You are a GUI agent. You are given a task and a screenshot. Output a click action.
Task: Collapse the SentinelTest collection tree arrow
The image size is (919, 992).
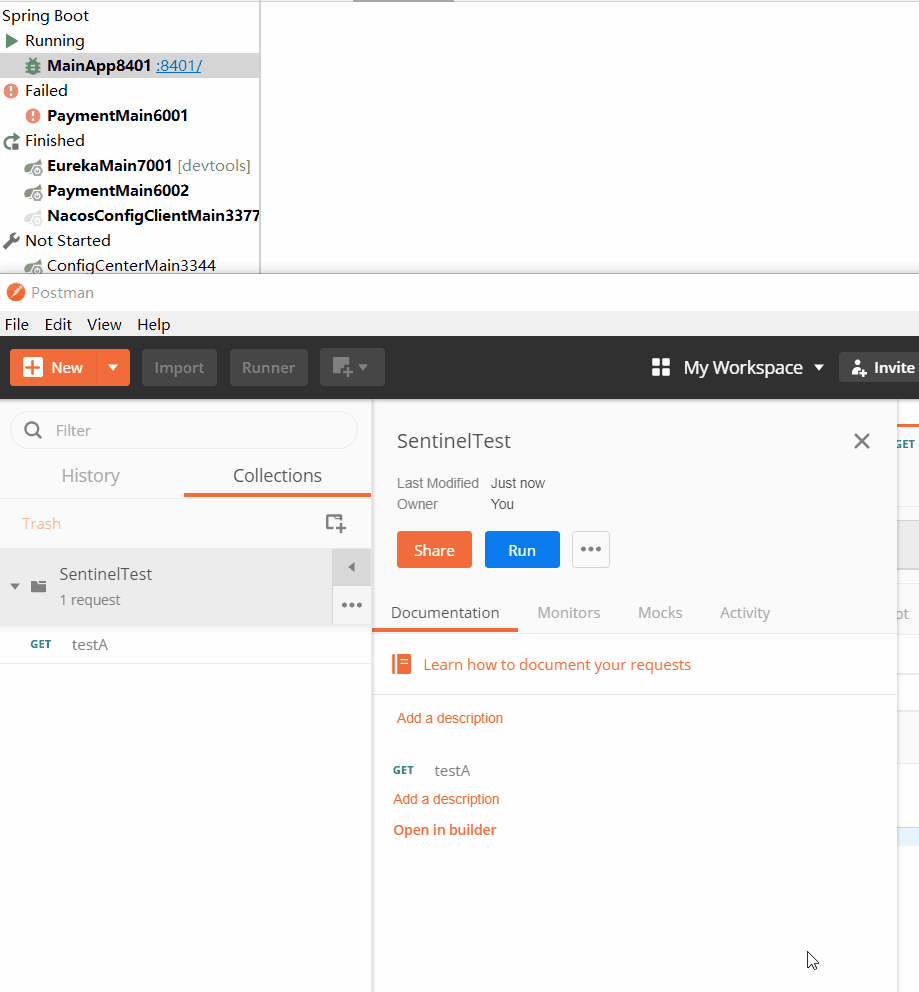(x=15, y=586)
